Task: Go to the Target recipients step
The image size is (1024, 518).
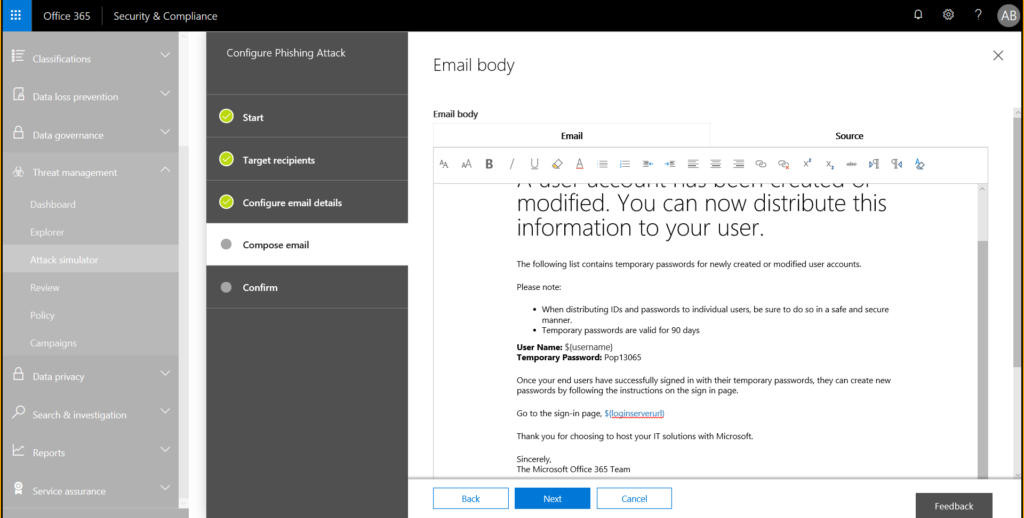Action: click(307, 159)
